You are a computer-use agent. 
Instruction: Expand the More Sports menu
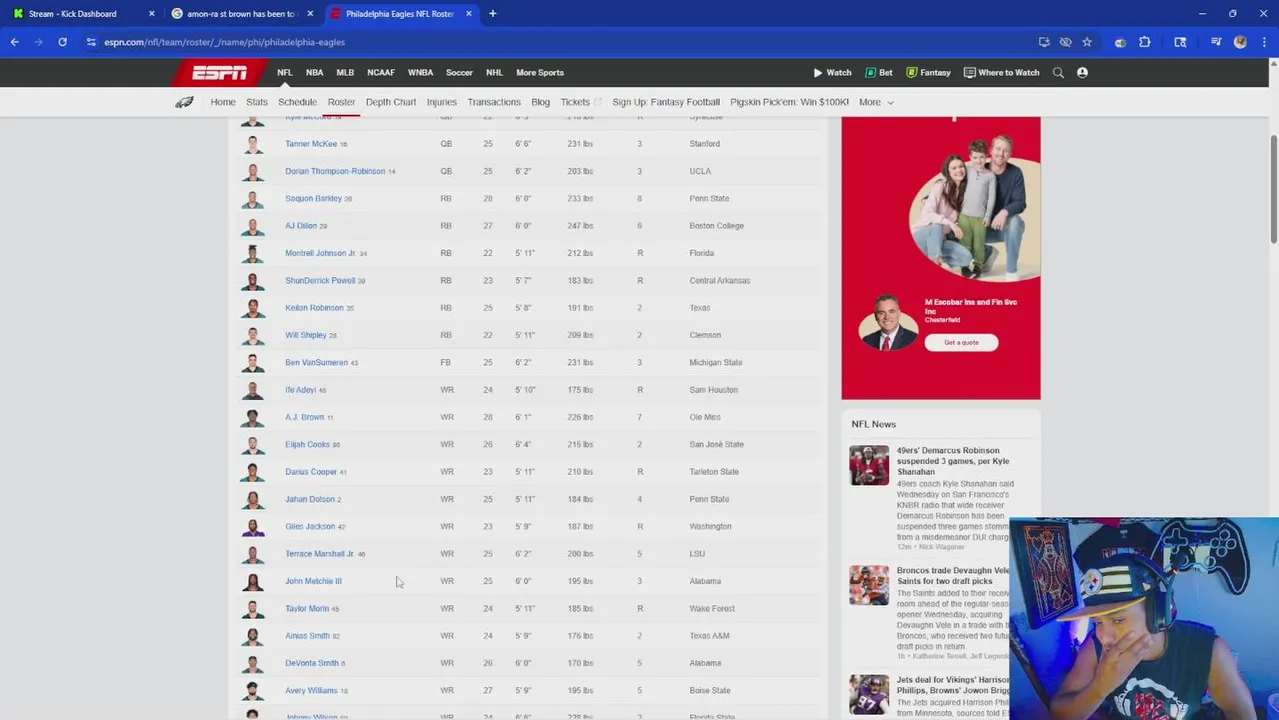coord(540,72)
